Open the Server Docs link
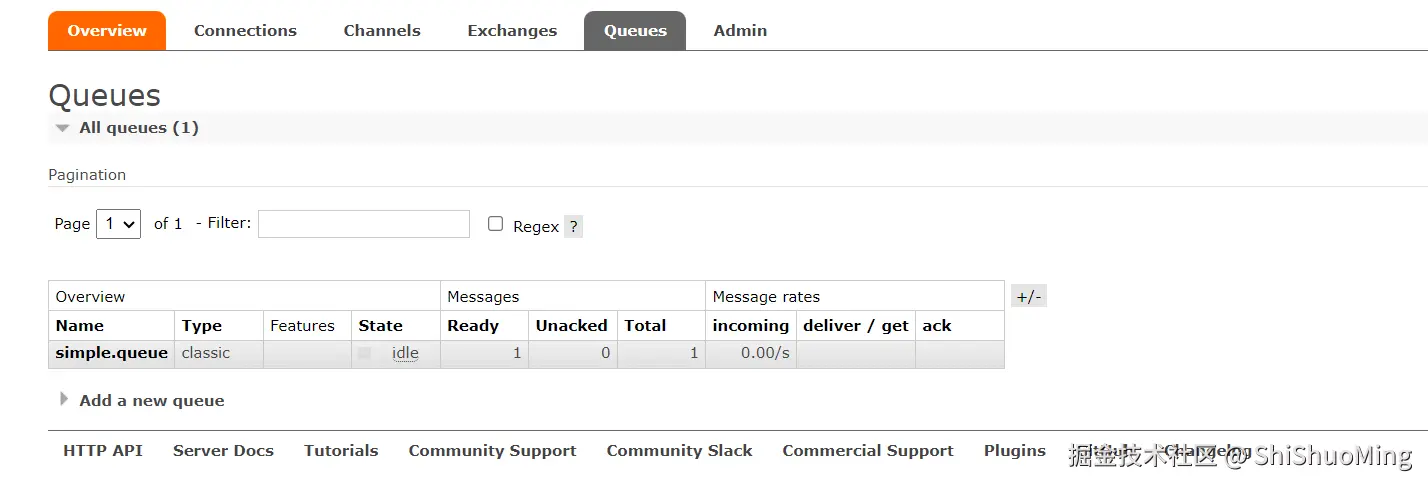The height and width of the screenshot is (488, 1428). pyautogui.click(x=223, y=450)
